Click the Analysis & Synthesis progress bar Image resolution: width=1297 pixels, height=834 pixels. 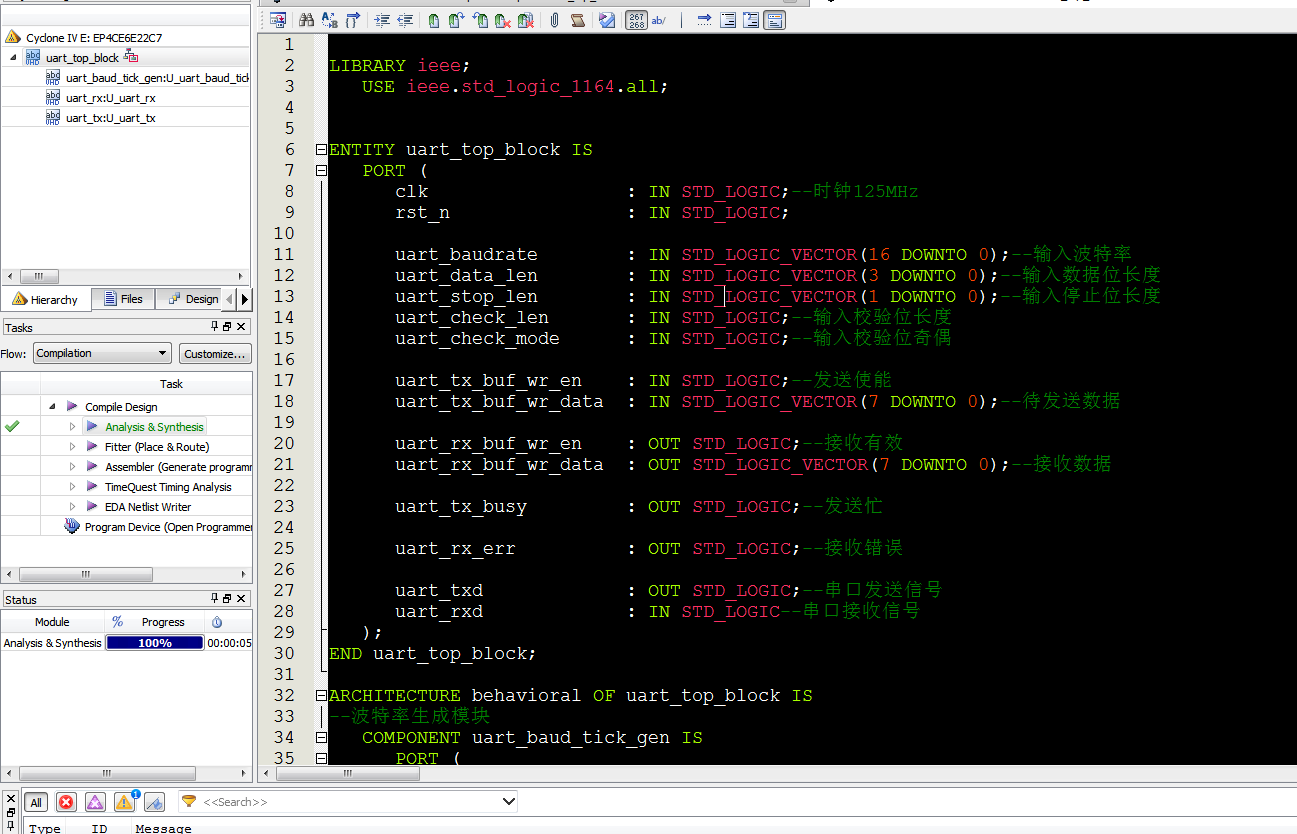pos(154,643)
